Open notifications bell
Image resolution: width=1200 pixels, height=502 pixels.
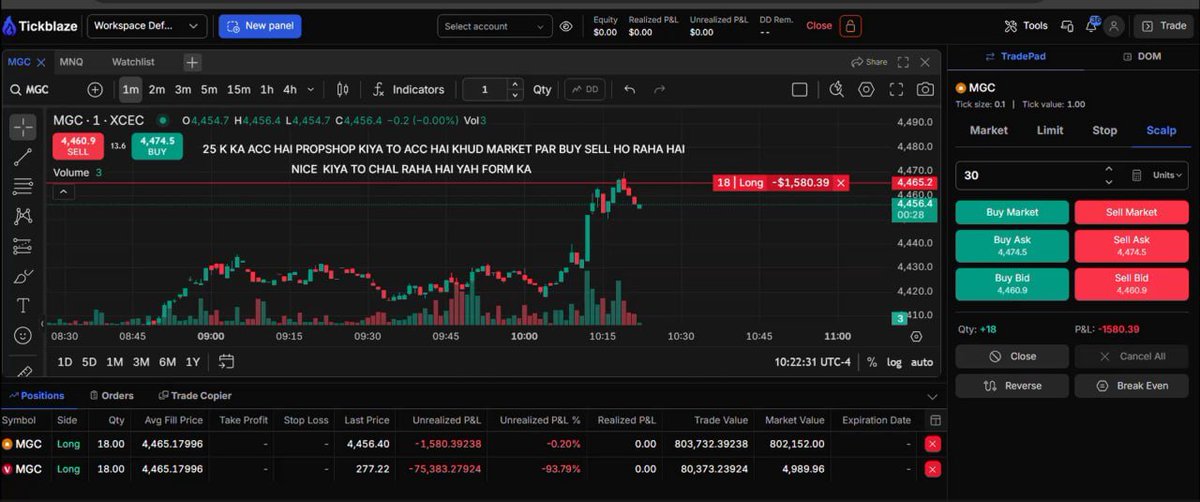(x=1091, y=26)
